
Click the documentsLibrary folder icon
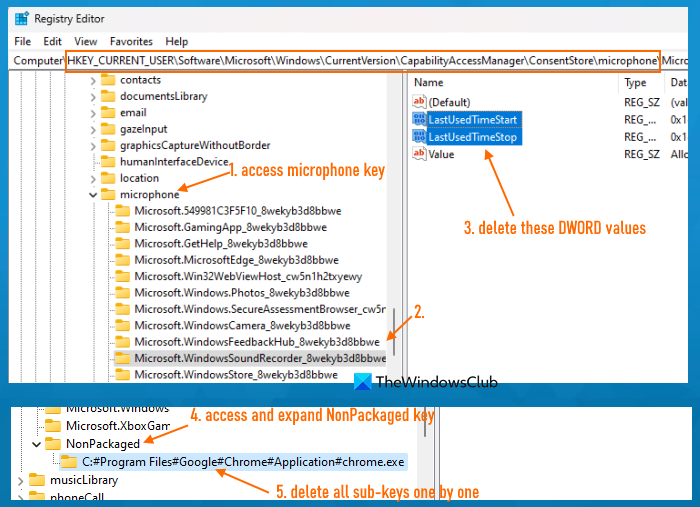108,96
